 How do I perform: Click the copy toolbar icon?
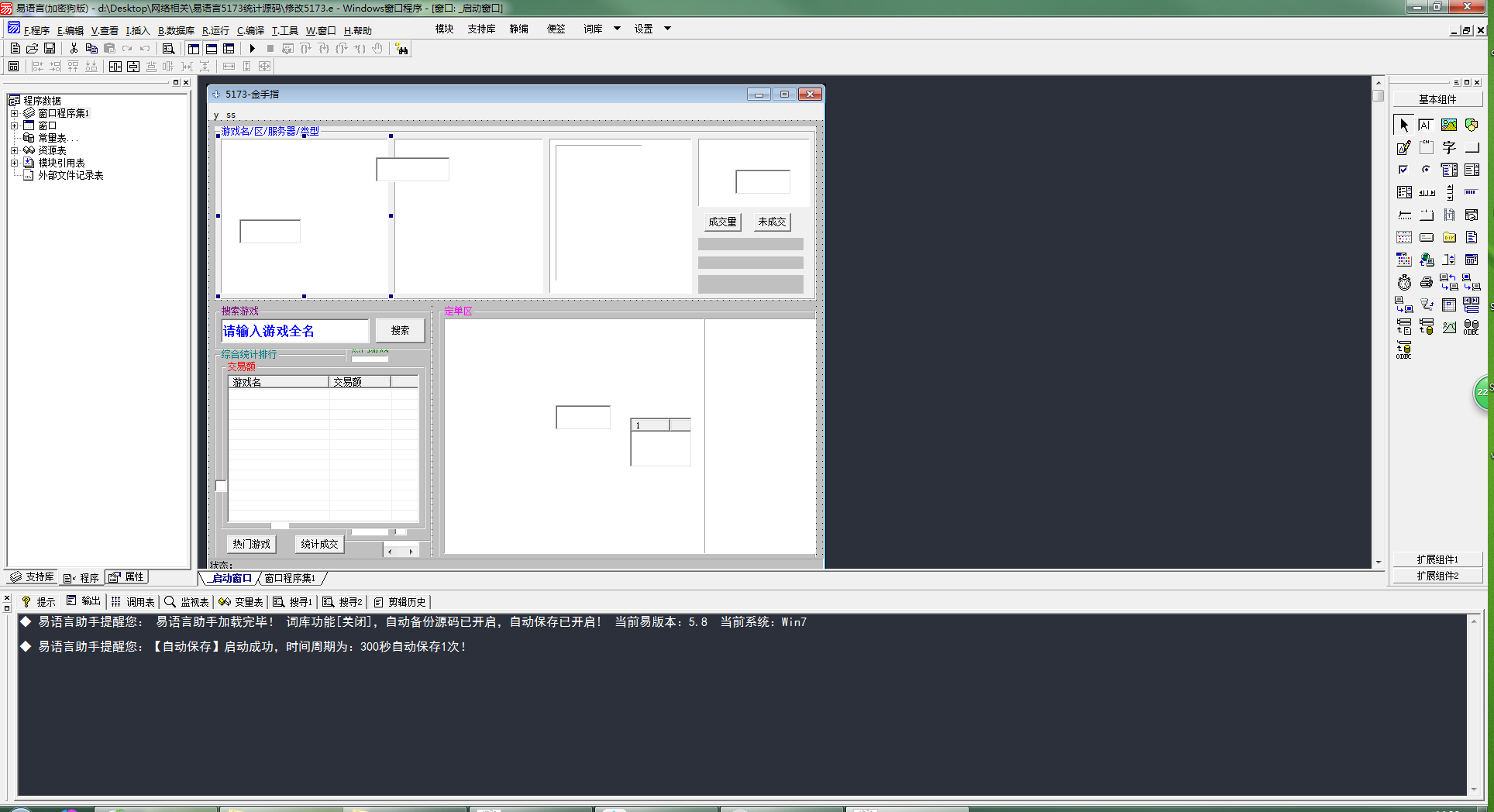coord(91,49)
